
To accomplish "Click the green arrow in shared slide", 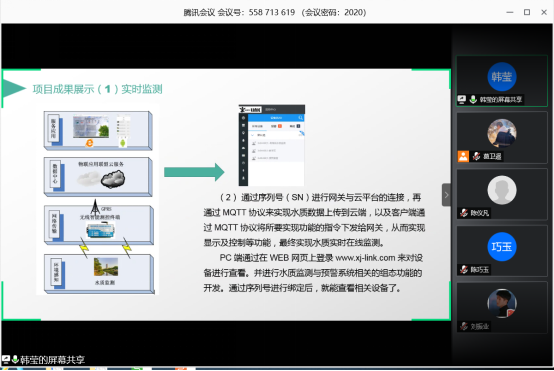I will click(x=194, y=172).
